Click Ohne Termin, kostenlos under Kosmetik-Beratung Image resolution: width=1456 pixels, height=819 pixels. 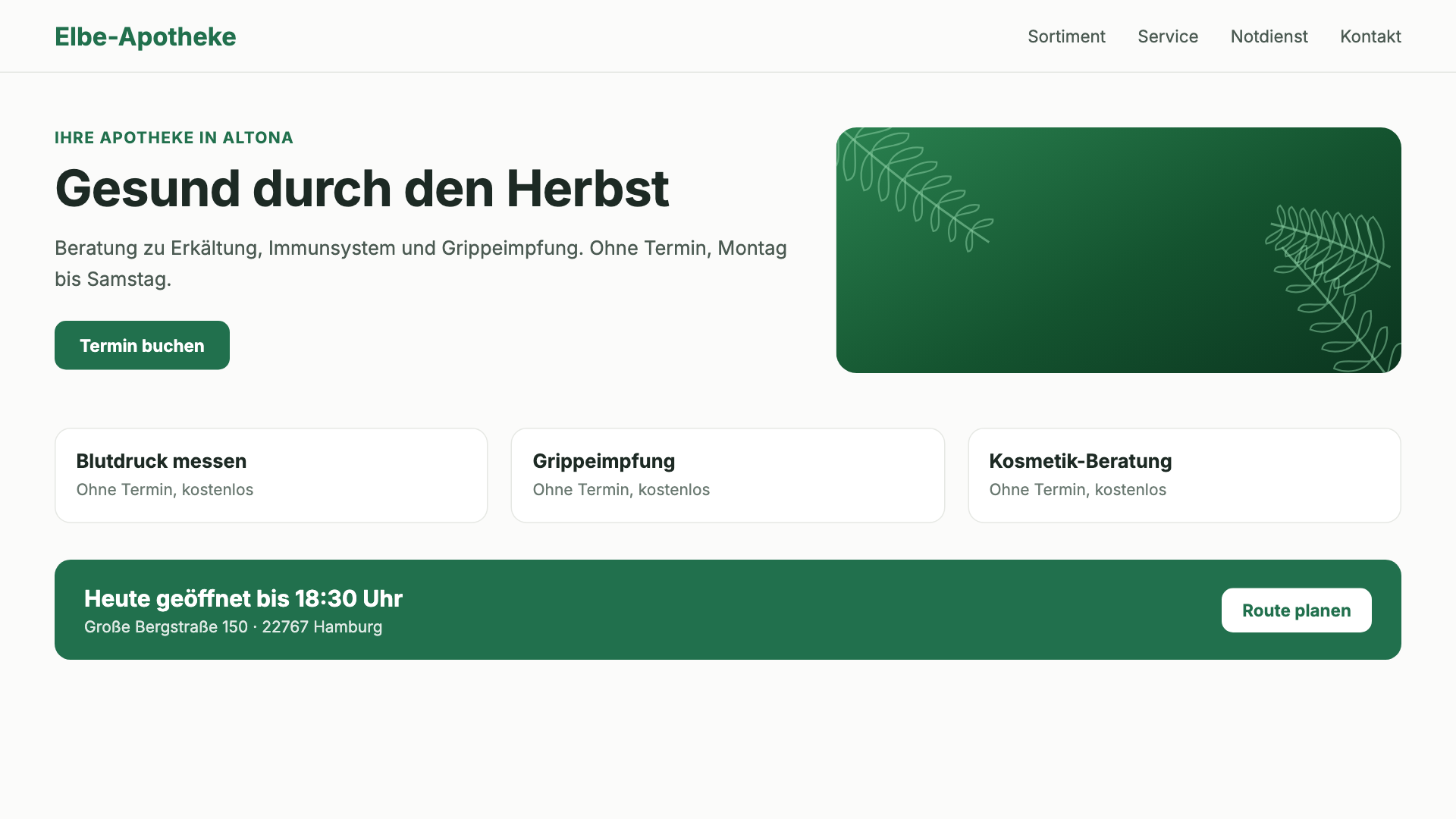(1077, 490)
